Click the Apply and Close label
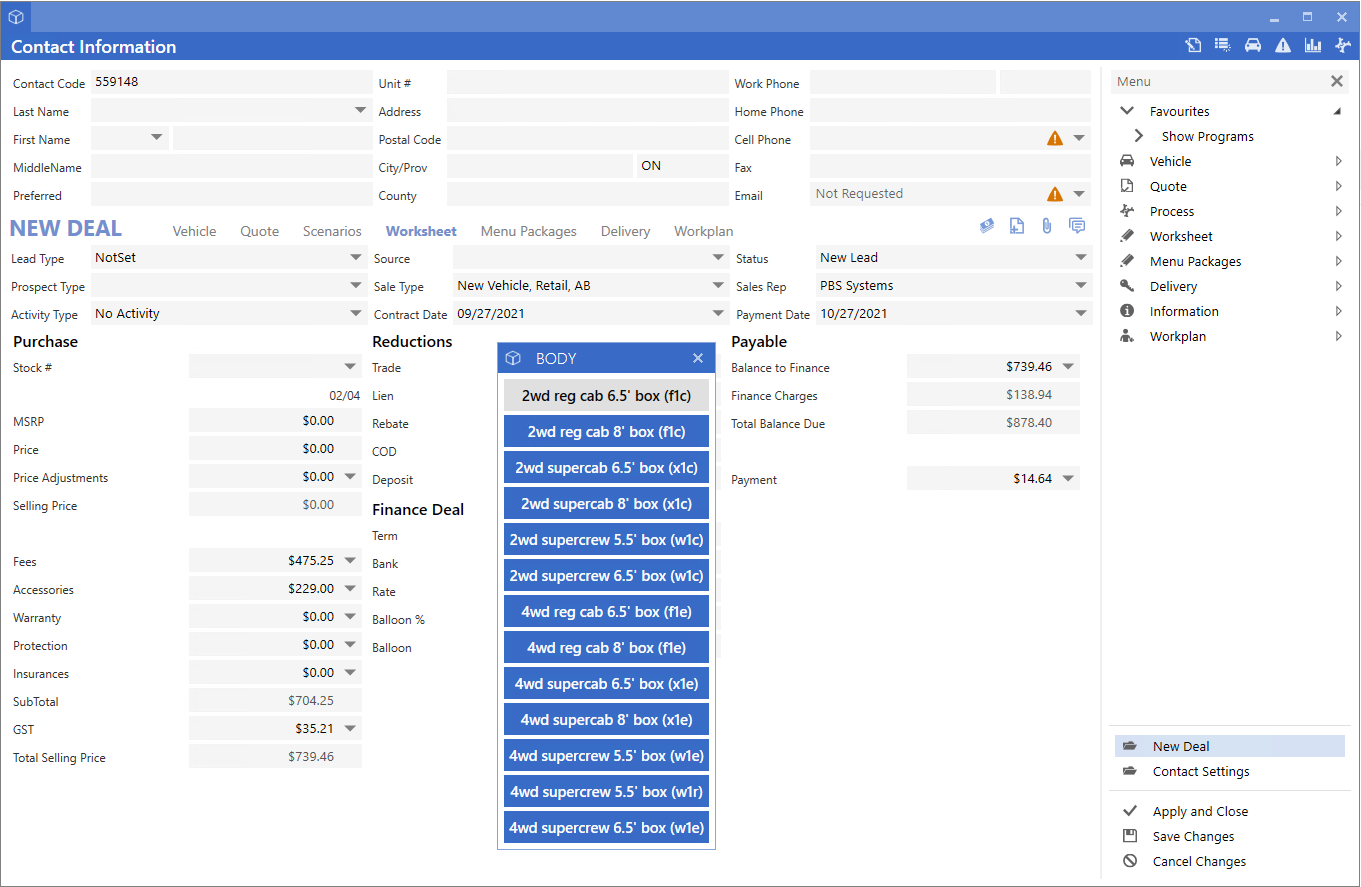 pos(1200,811)
